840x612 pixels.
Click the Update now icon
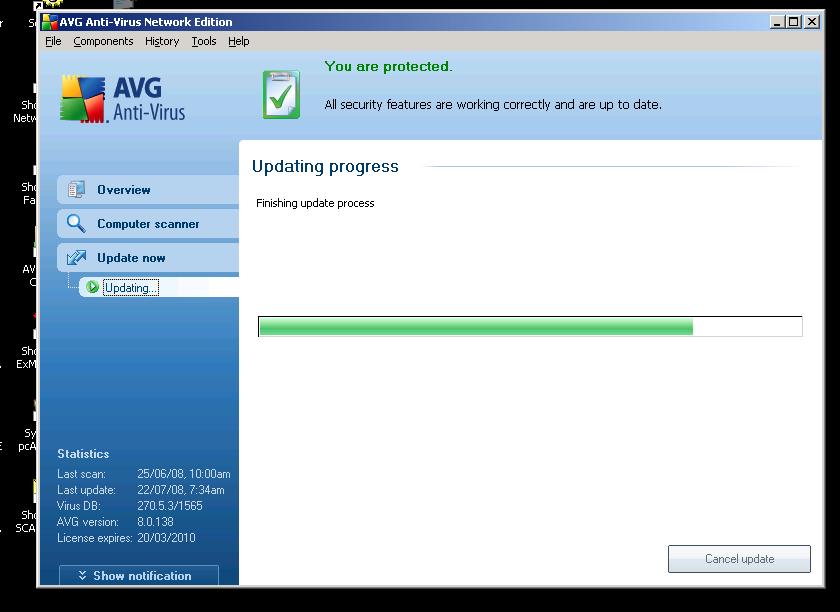click(x=76, y=258)
